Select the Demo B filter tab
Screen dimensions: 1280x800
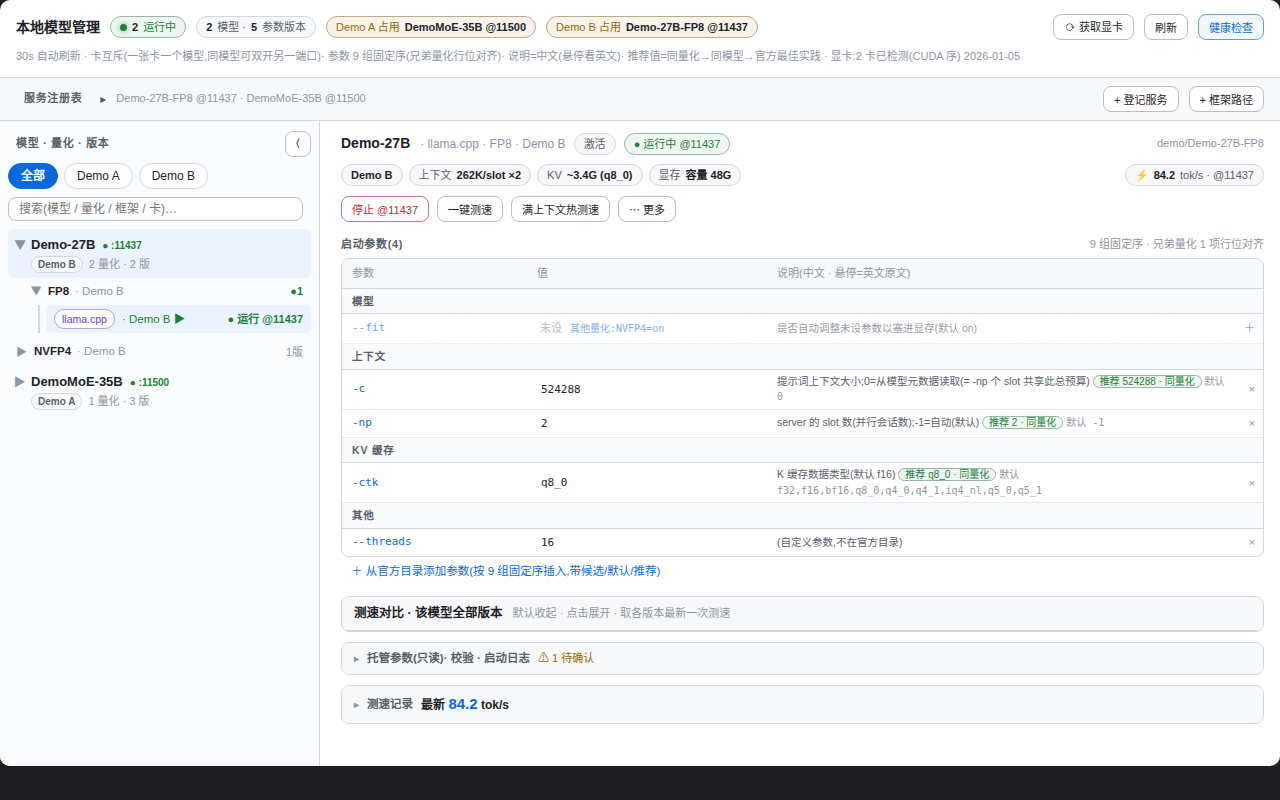(x=173, y=176)
